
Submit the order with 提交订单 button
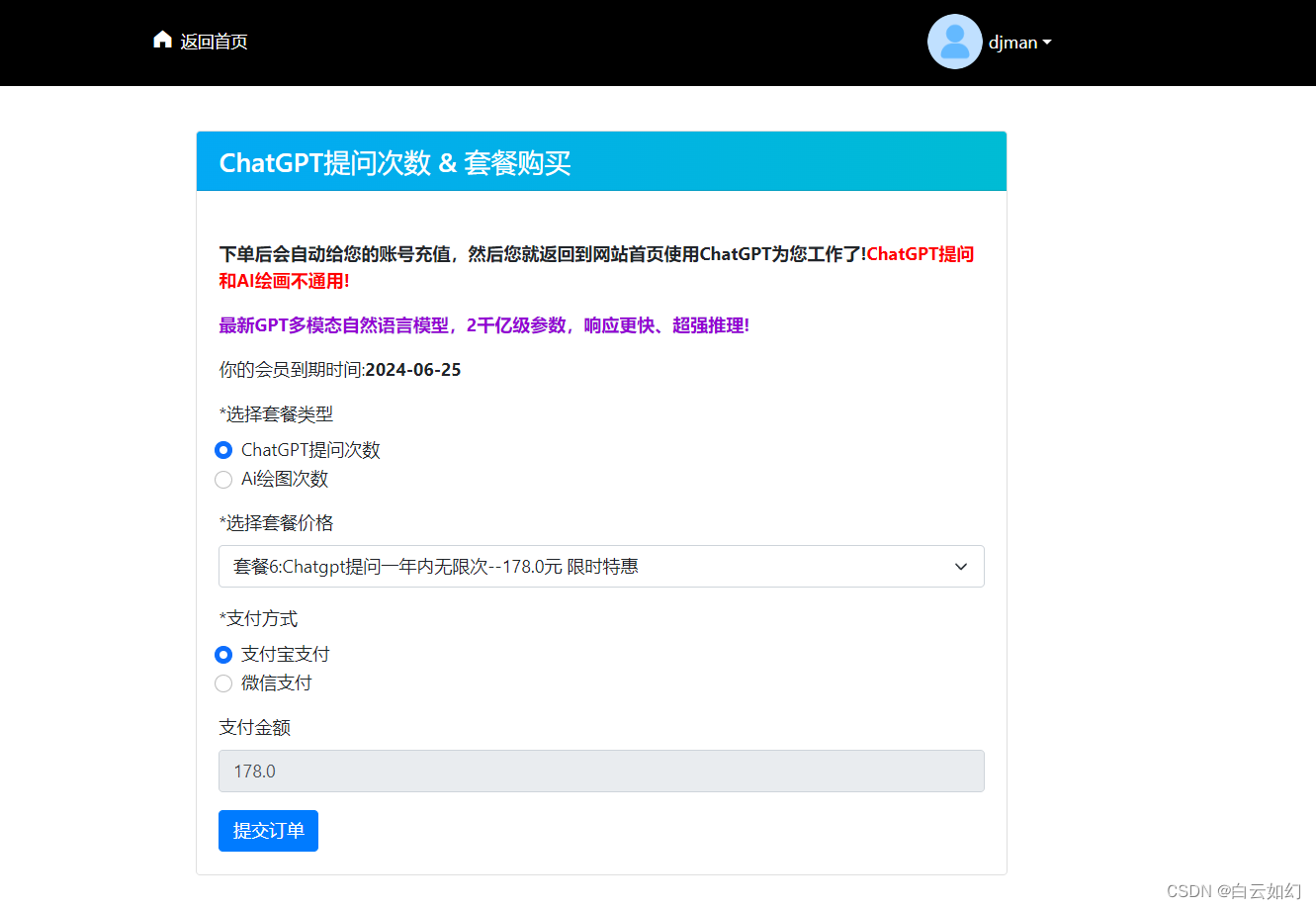point(268,831)
